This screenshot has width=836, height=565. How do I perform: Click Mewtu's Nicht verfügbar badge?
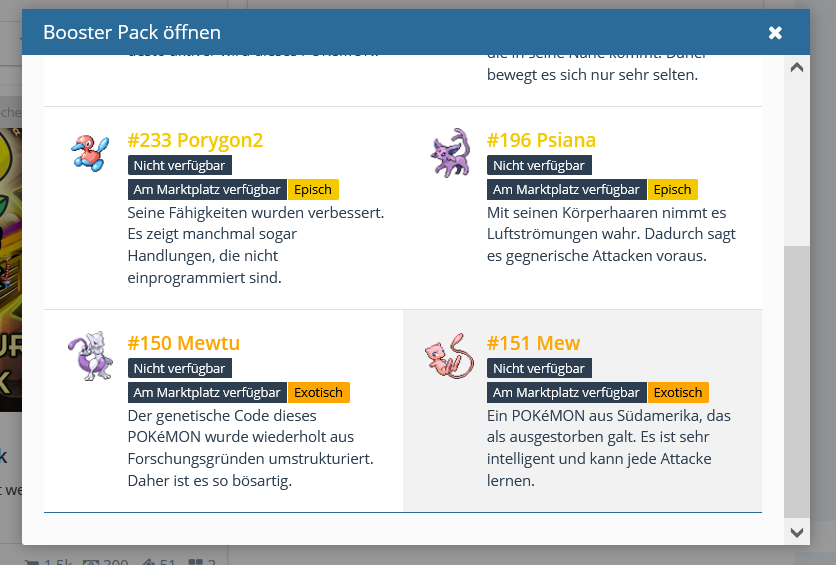(x=179, y=368)
